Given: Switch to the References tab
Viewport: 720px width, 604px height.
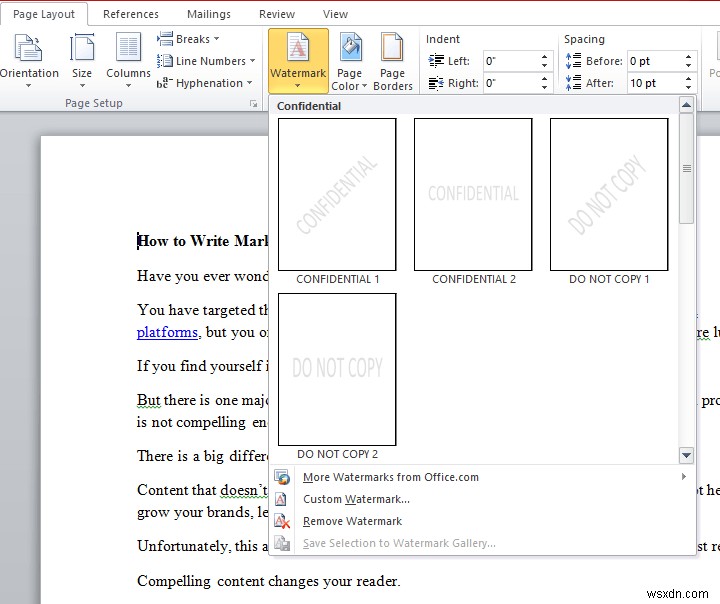Looking at the screenshot, I should (131, 14).
